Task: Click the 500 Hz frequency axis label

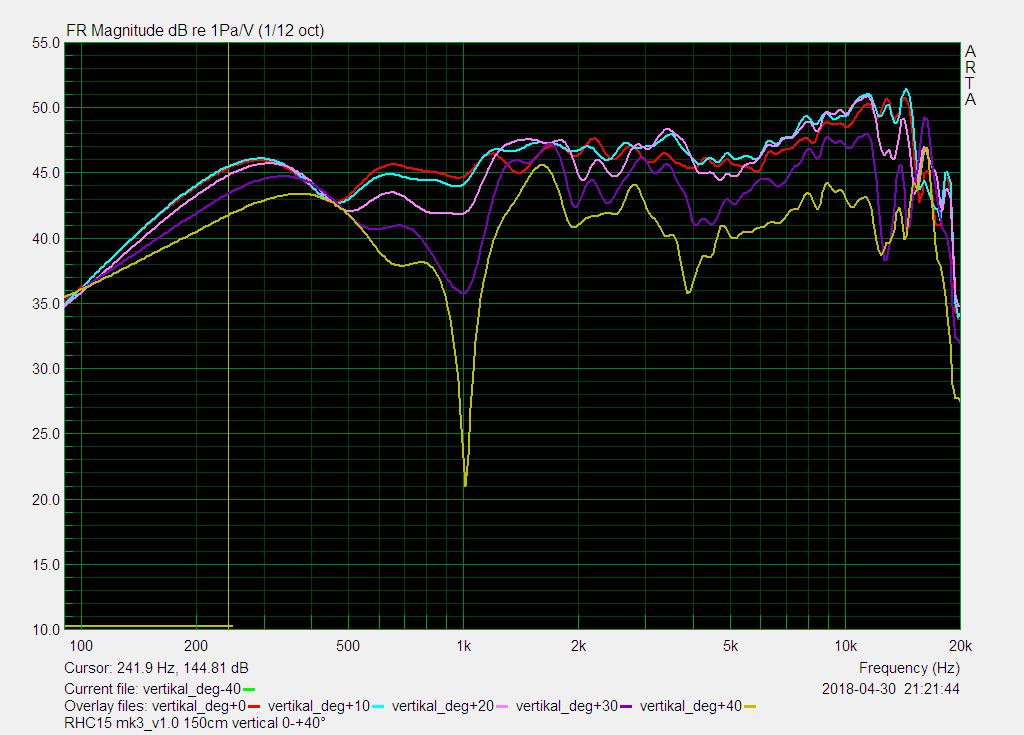Action: 348,646
